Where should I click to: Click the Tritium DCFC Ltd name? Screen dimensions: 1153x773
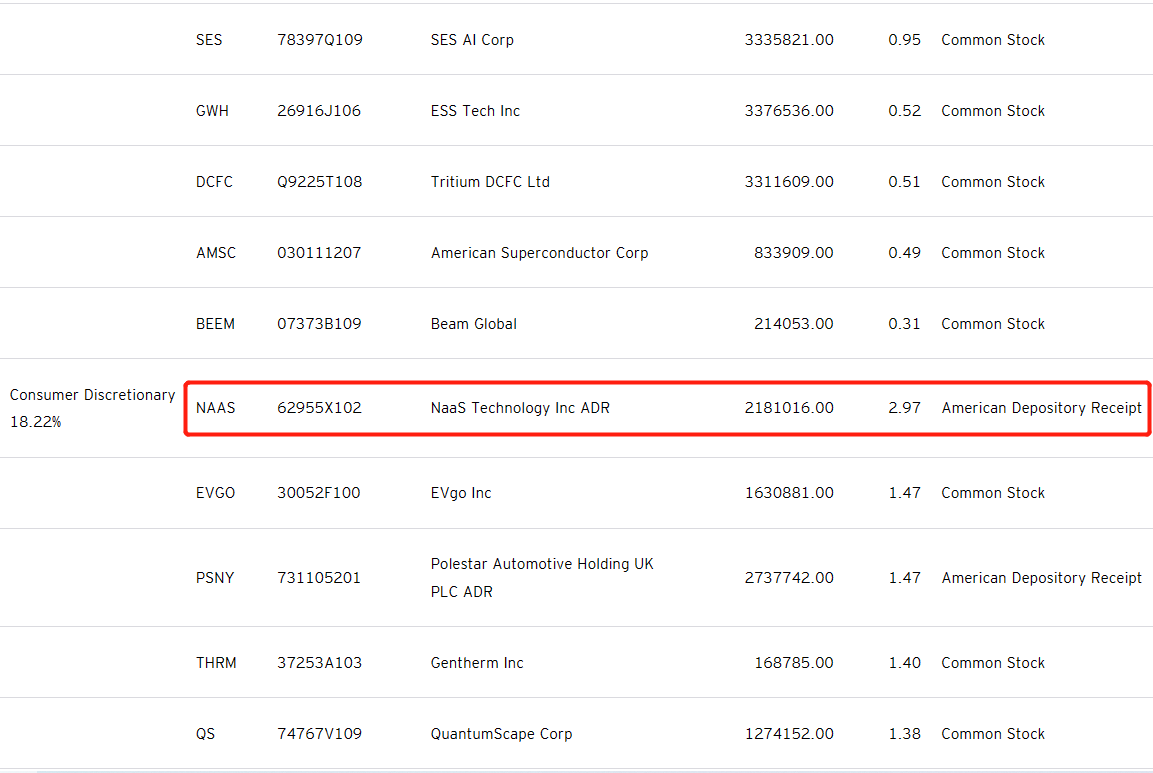(490, 182)
